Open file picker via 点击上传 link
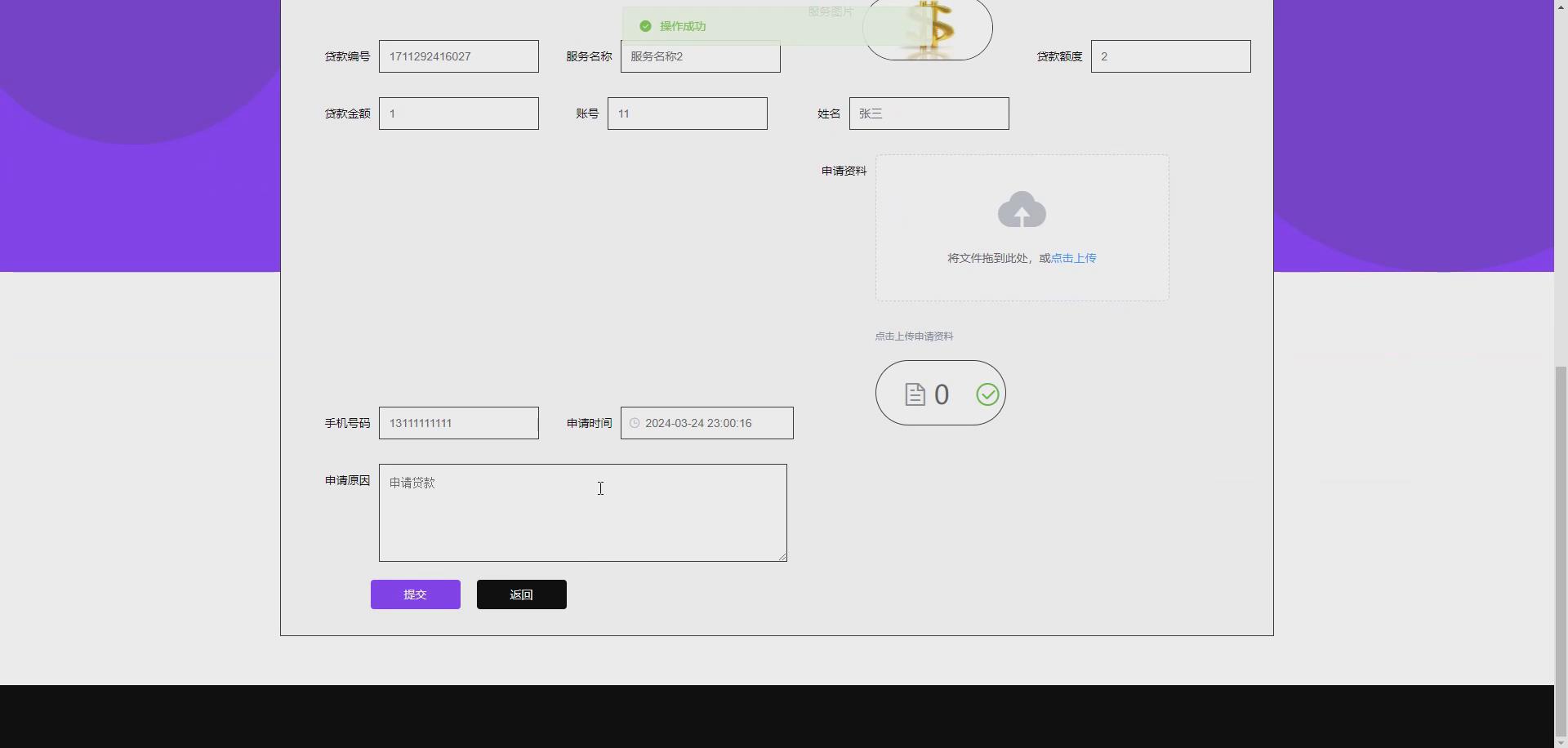Image resolution: width=1568 pixels, height=748 pixels. (1074, 257)
